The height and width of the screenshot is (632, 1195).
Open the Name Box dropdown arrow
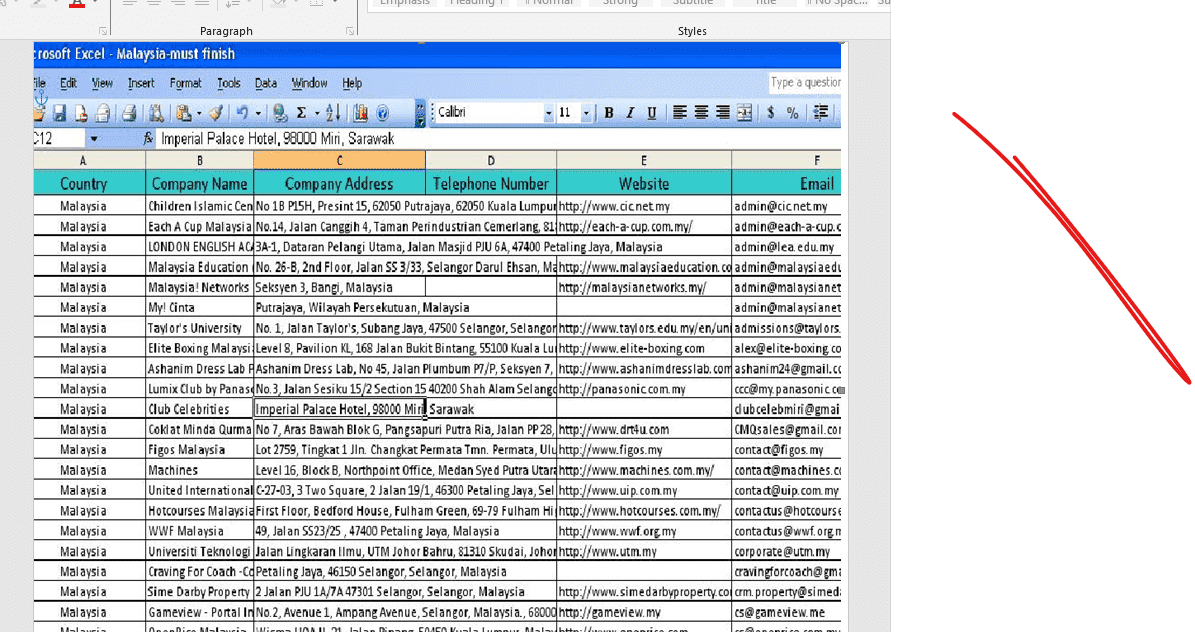(x=94, y=139)
